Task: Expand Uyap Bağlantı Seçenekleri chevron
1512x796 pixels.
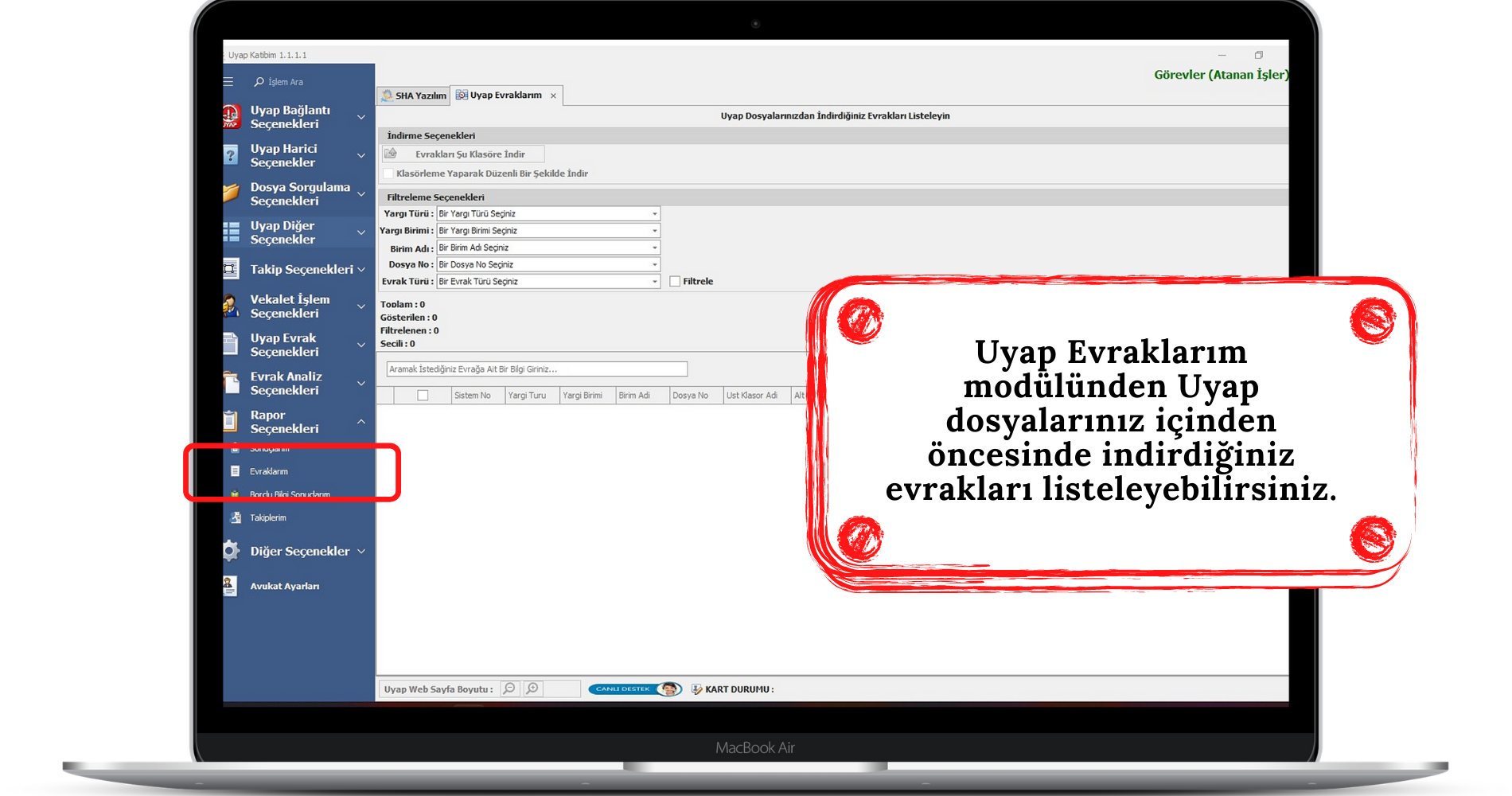Action: [x=361, y=117]
